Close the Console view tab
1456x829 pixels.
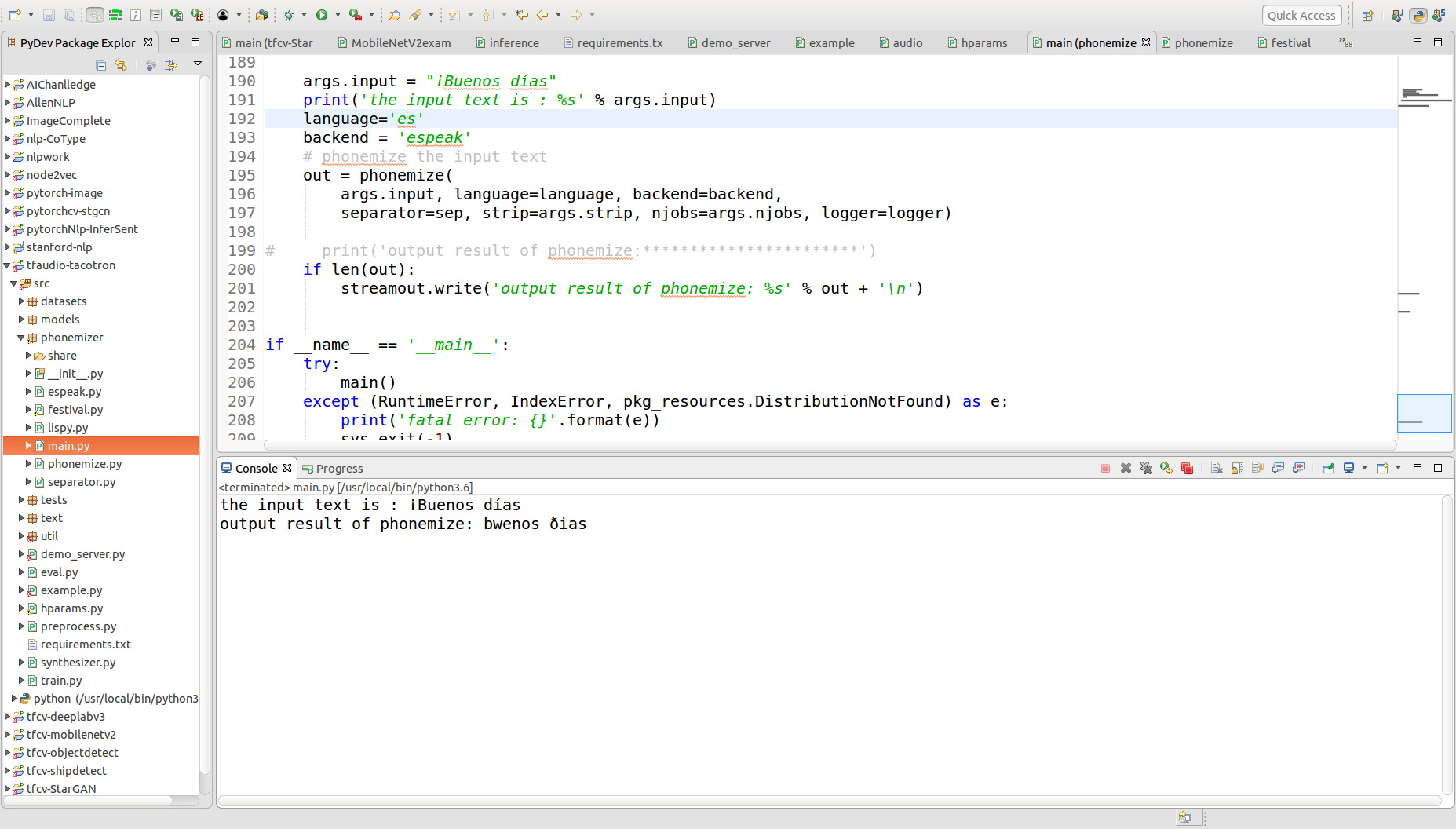coord(287,468)
